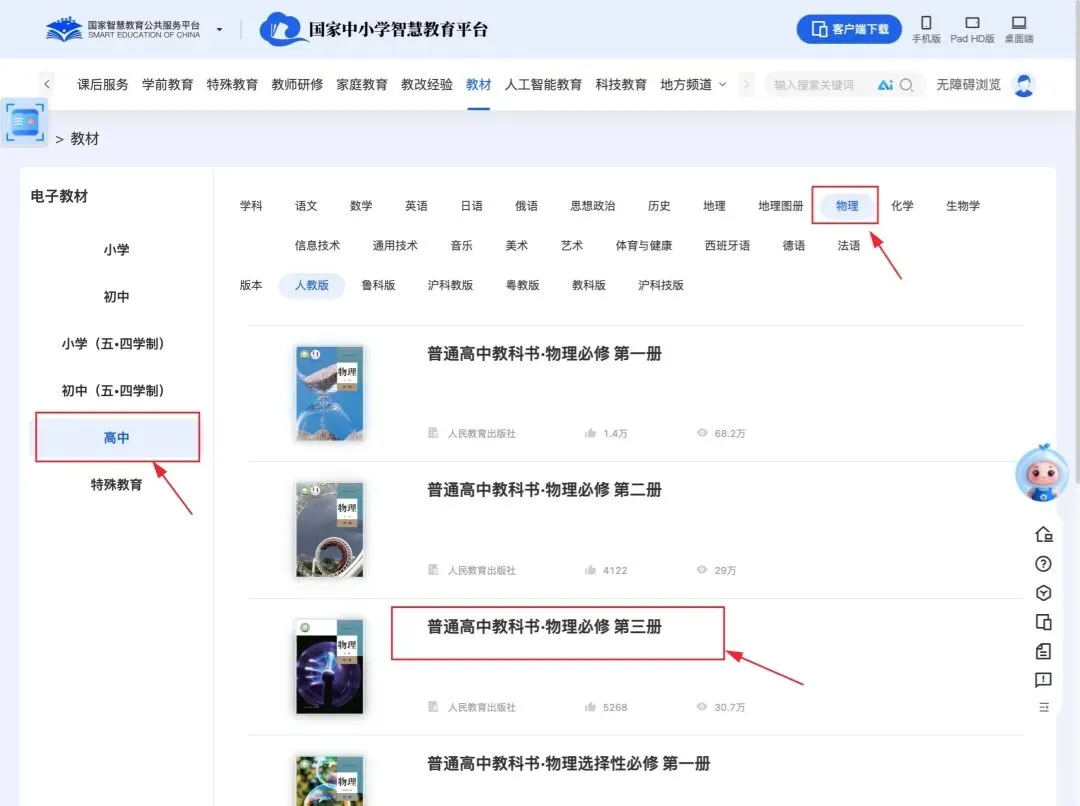Viewport: 1080px width, 806px height.
Task: Choose the 数学 subject filter
Action: 361,205
